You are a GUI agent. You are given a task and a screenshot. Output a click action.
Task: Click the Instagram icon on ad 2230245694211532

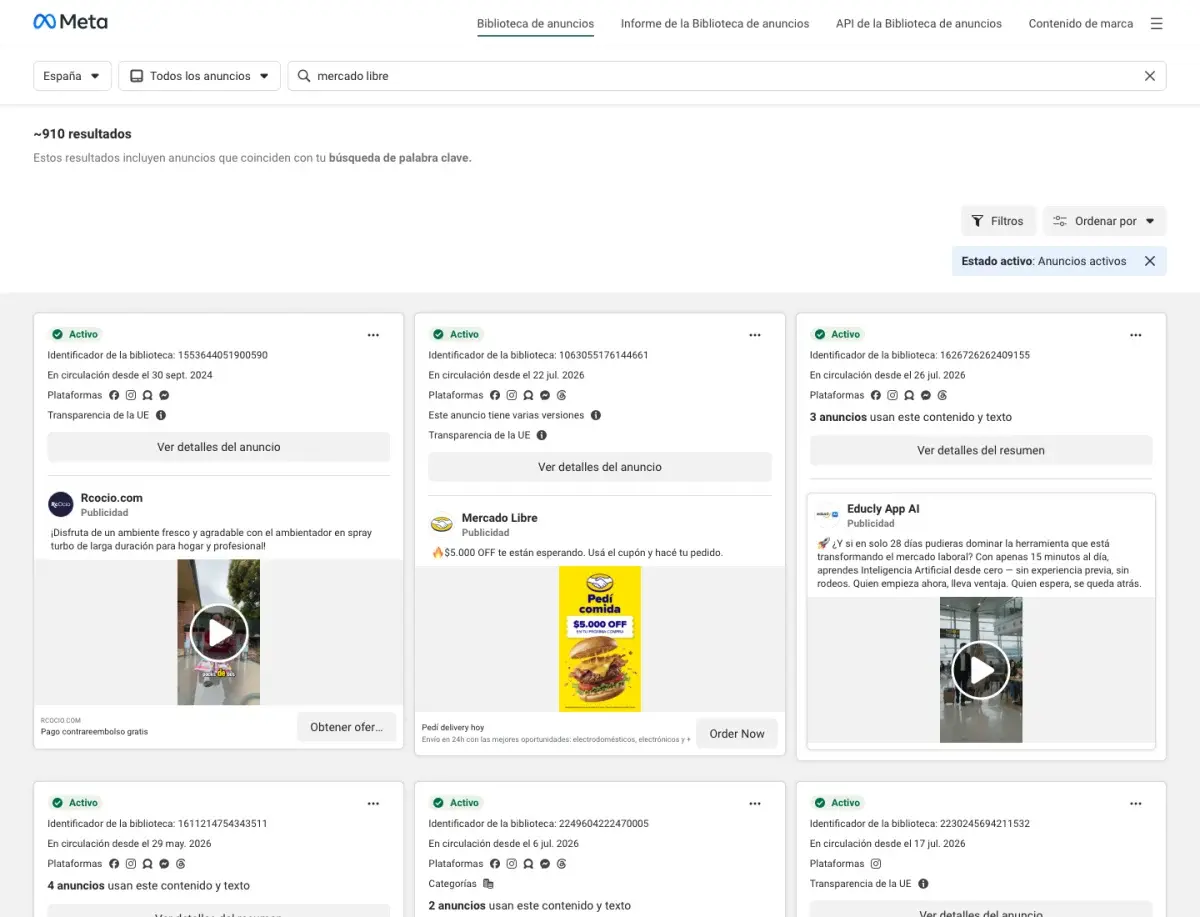[x=876, y=864]
